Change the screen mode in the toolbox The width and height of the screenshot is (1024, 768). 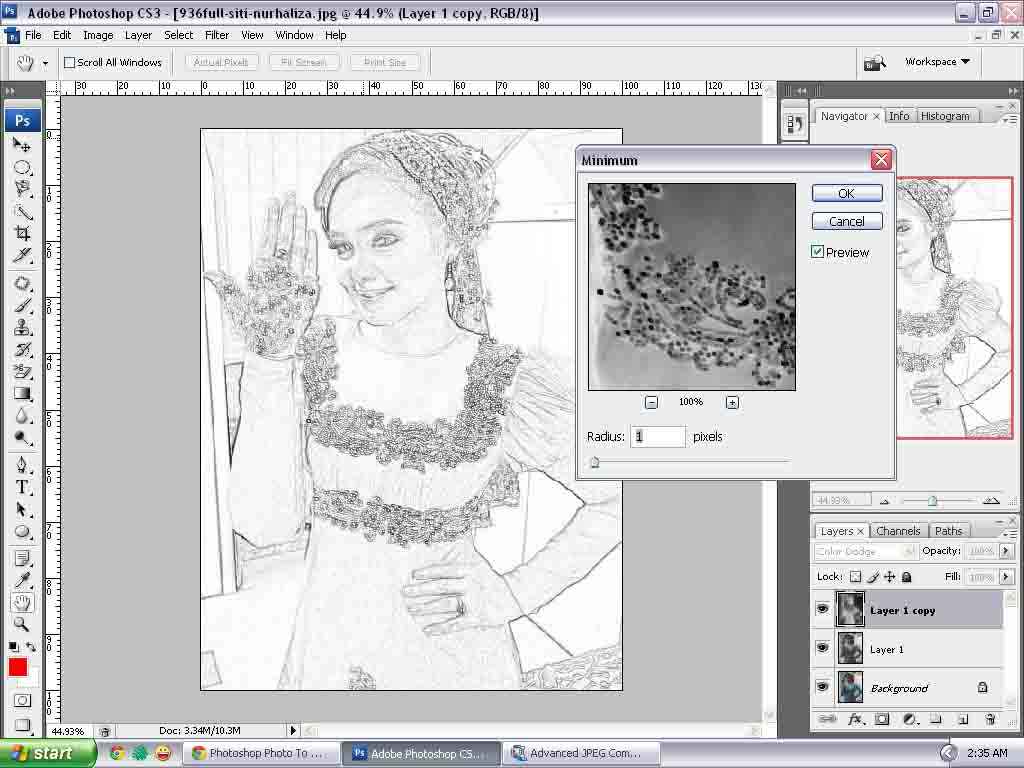point(22,725)
